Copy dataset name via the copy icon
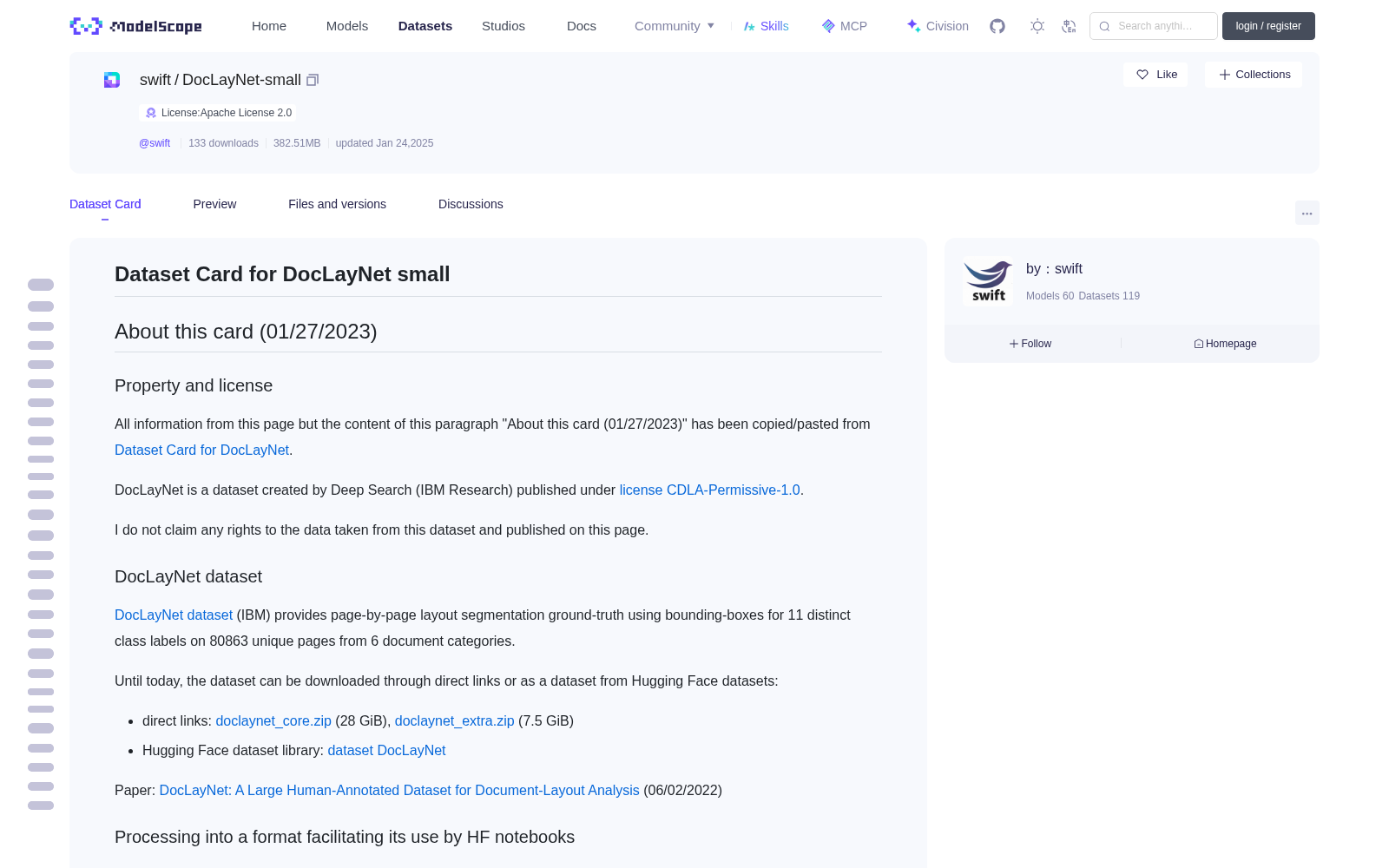 click(x=313, y=80)
